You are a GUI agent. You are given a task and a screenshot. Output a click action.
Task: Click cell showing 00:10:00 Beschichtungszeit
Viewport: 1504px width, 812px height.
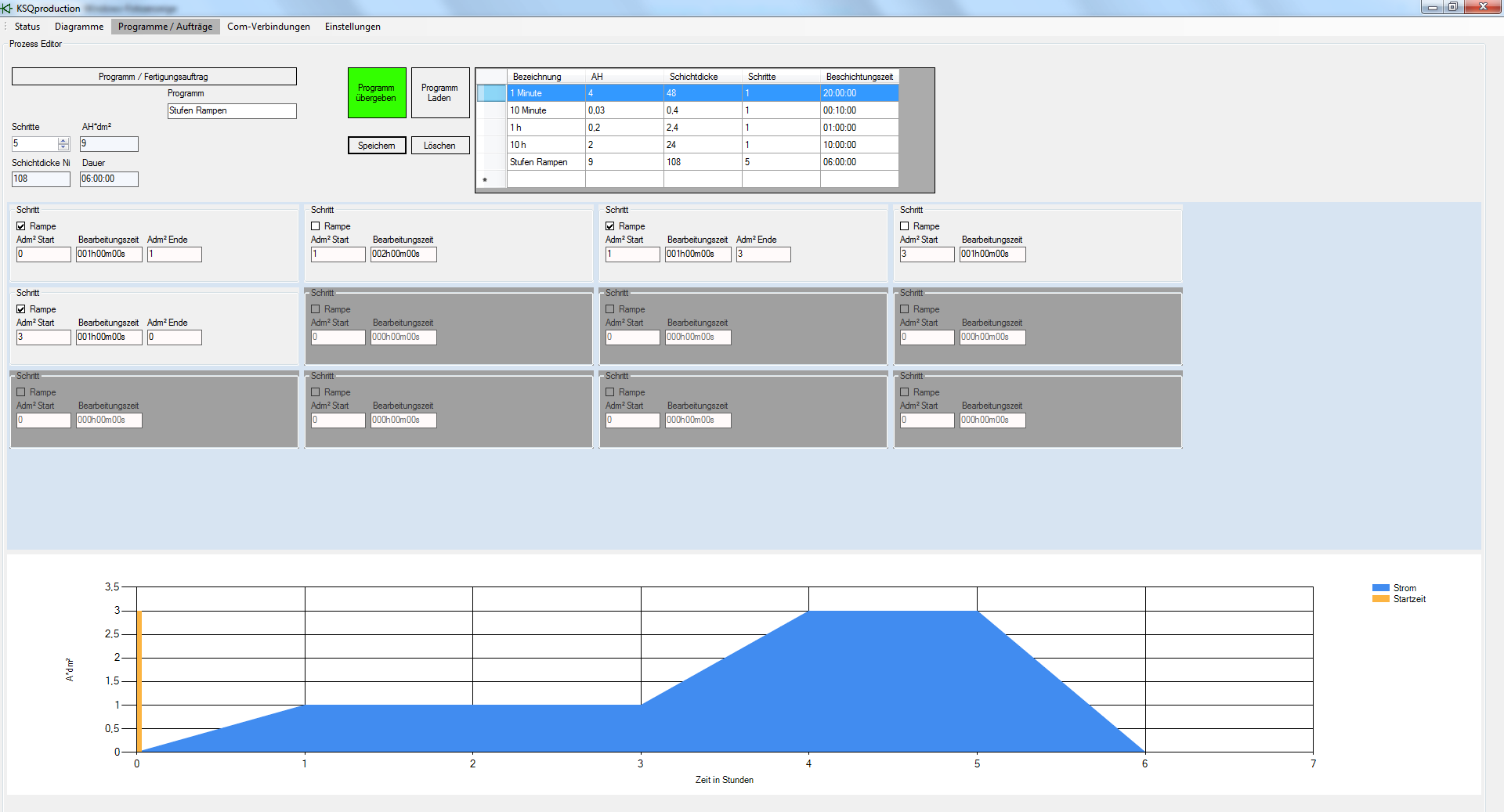tap(859, 110)
